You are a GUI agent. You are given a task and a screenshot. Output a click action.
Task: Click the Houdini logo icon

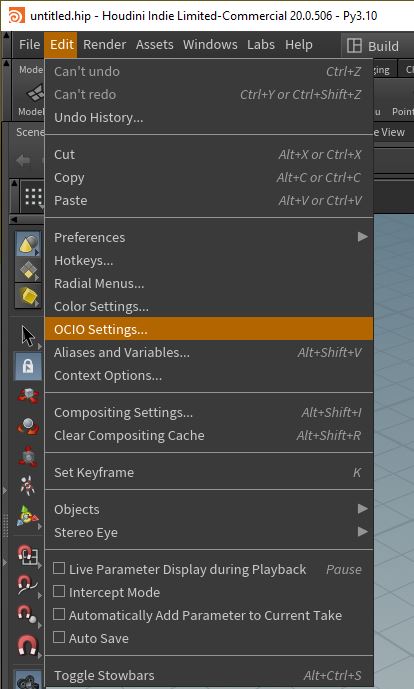click(16, 16)
